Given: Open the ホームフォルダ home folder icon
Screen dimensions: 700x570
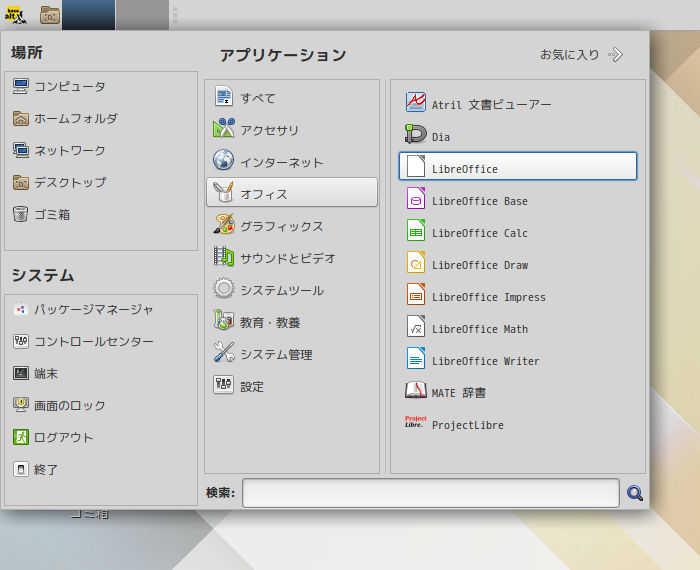Looking at the screenshot, I should (21, 118).
